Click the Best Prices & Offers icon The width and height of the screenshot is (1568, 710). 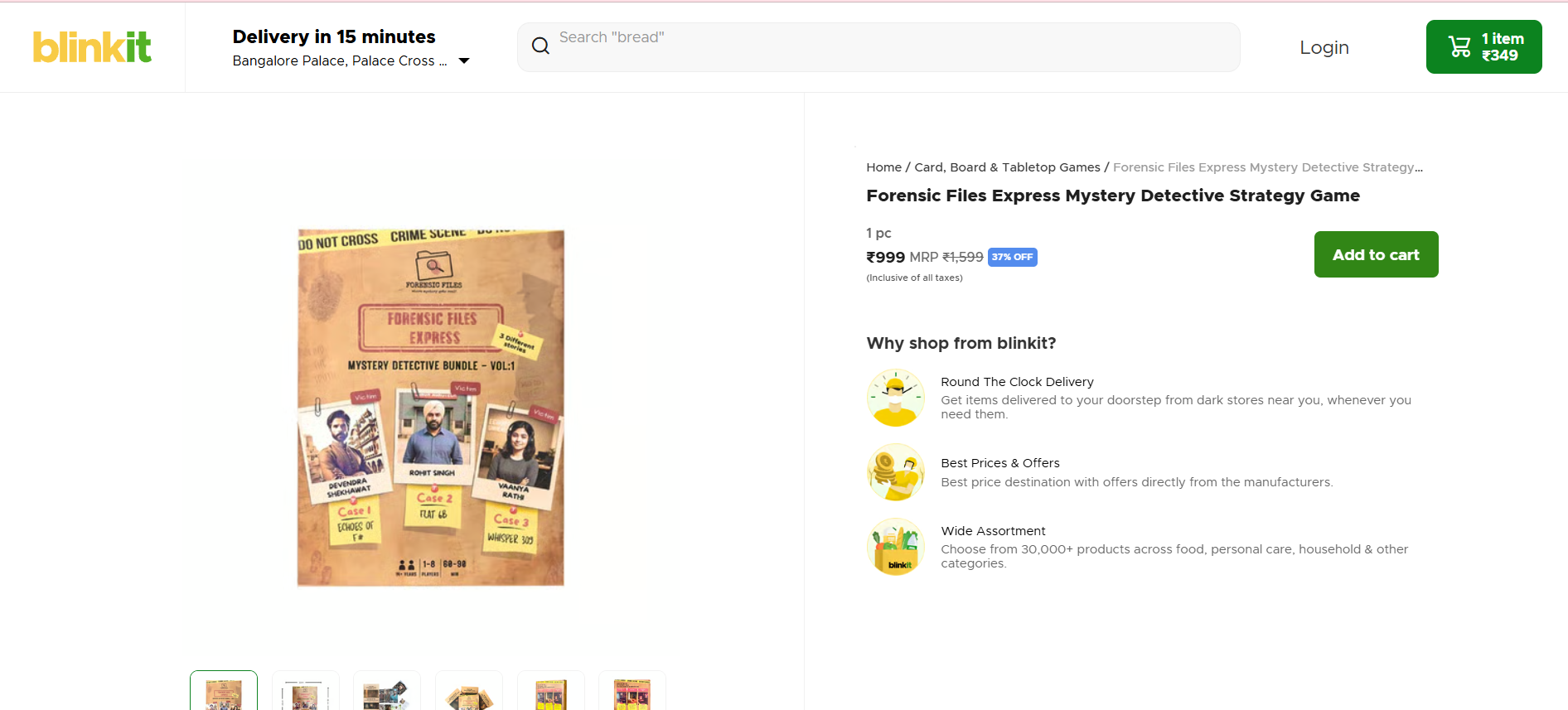tap(895, 472)
